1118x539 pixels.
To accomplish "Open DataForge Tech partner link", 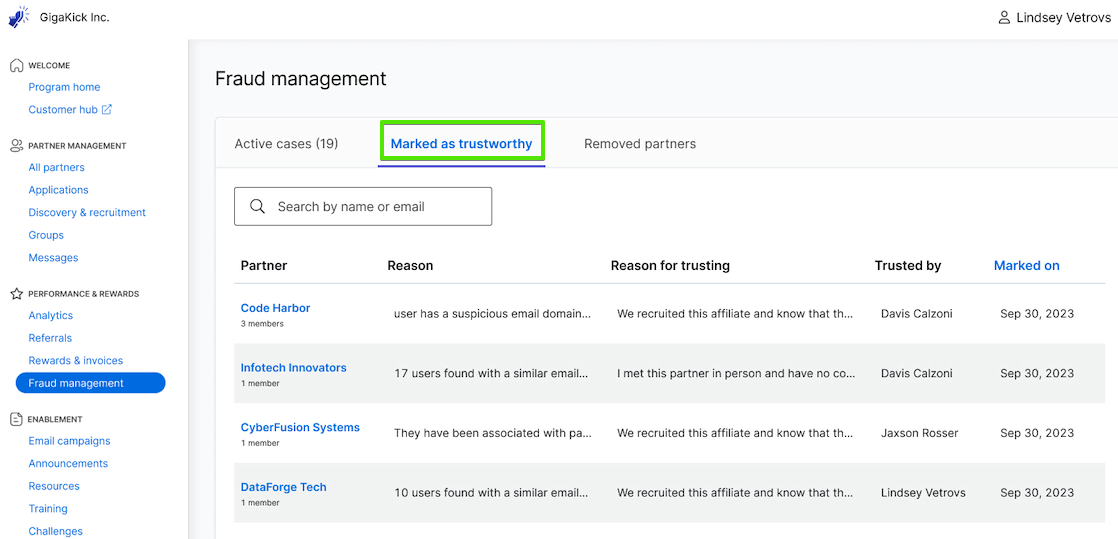I will [x=284, y=488].
